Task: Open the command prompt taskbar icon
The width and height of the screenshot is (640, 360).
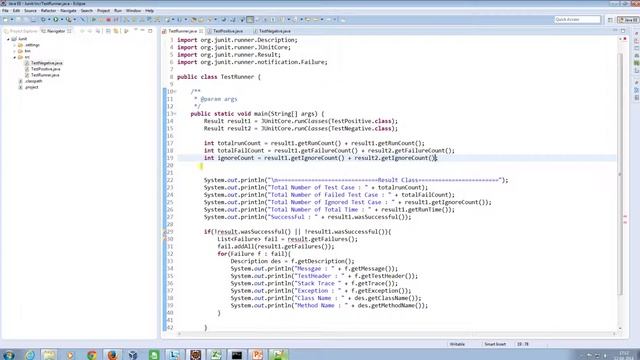Action: pos(237,355)
